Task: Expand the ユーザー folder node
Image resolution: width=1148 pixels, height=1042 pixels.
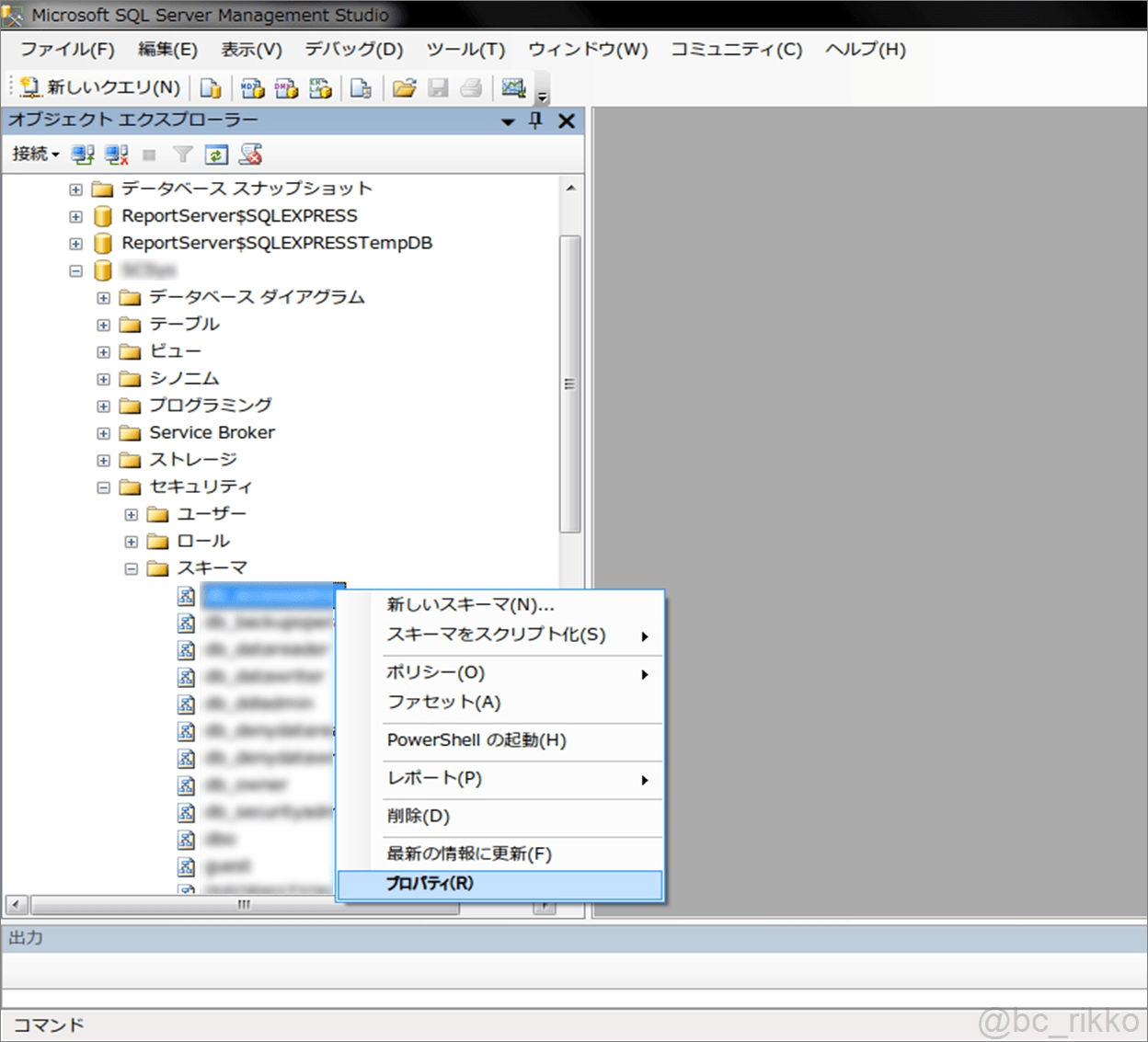Action: (131, 515)
